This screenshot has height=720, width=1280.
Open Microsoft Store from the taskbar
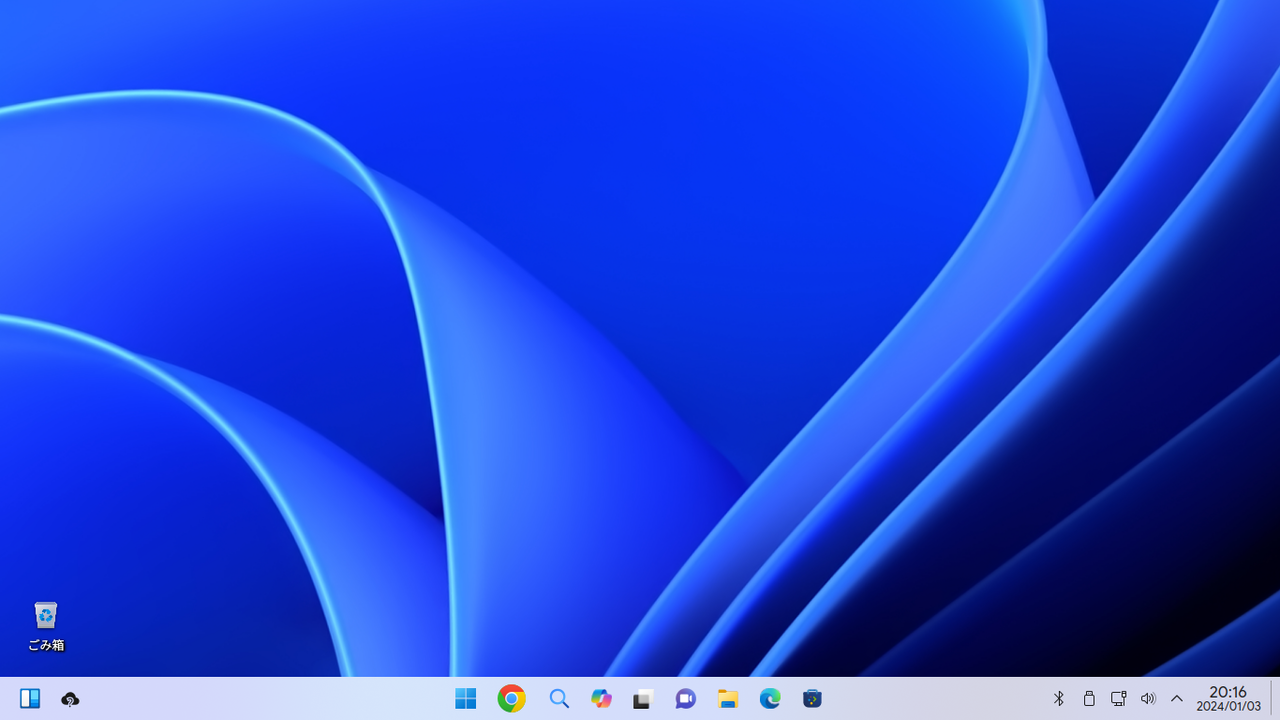(x=812, y=699)
